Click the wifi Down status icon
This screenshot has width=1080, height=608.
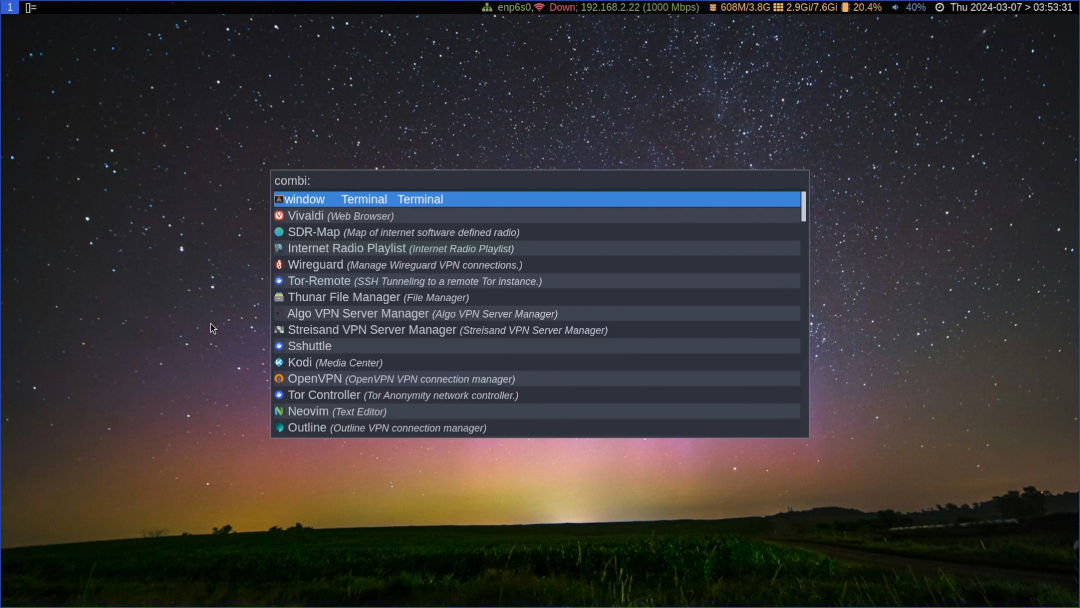(x=539, y=8)
